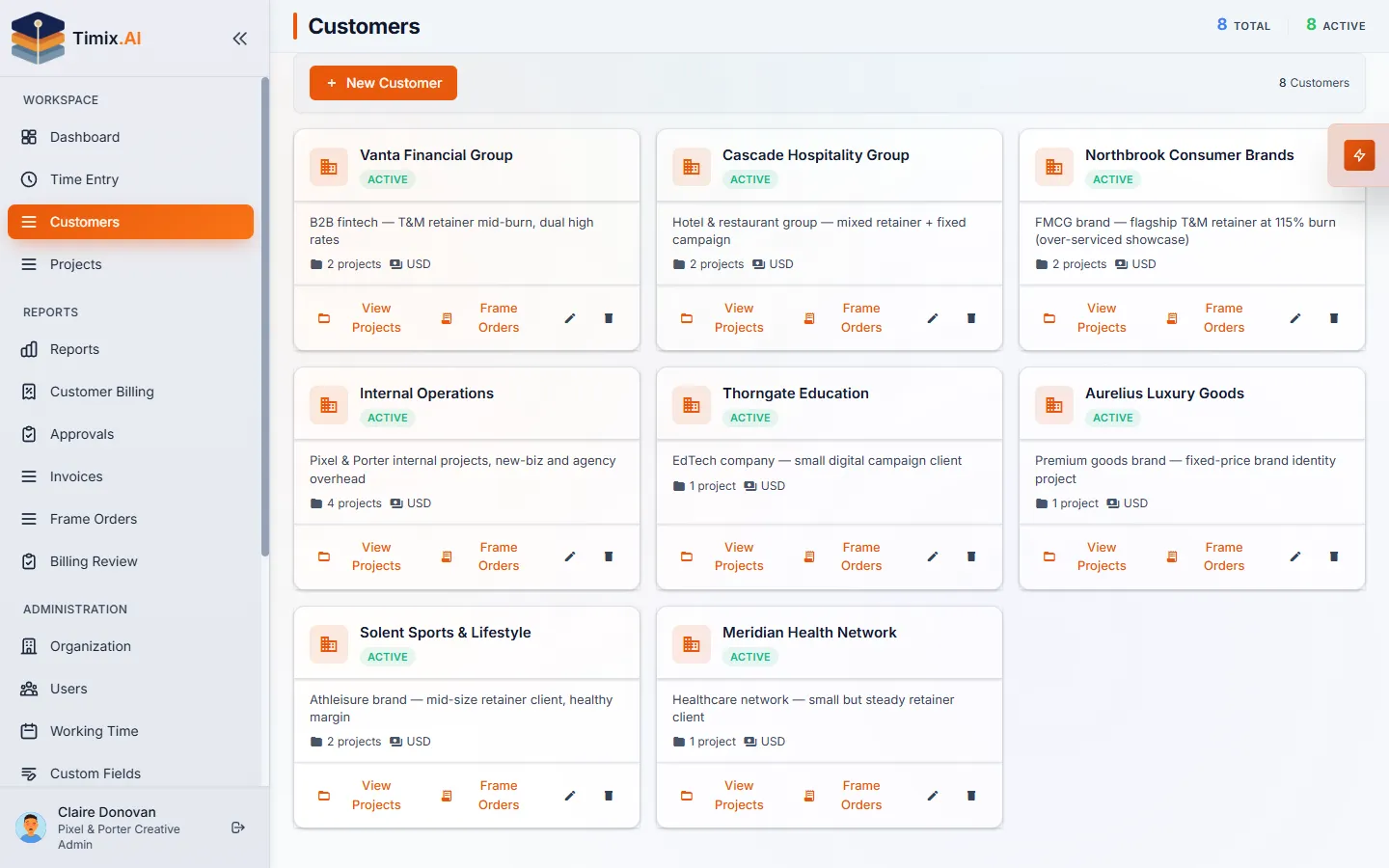Viewport: 1389px width, 868px height.
Task: Edit Meridian Health Network customer
Action: coord(933,796)
